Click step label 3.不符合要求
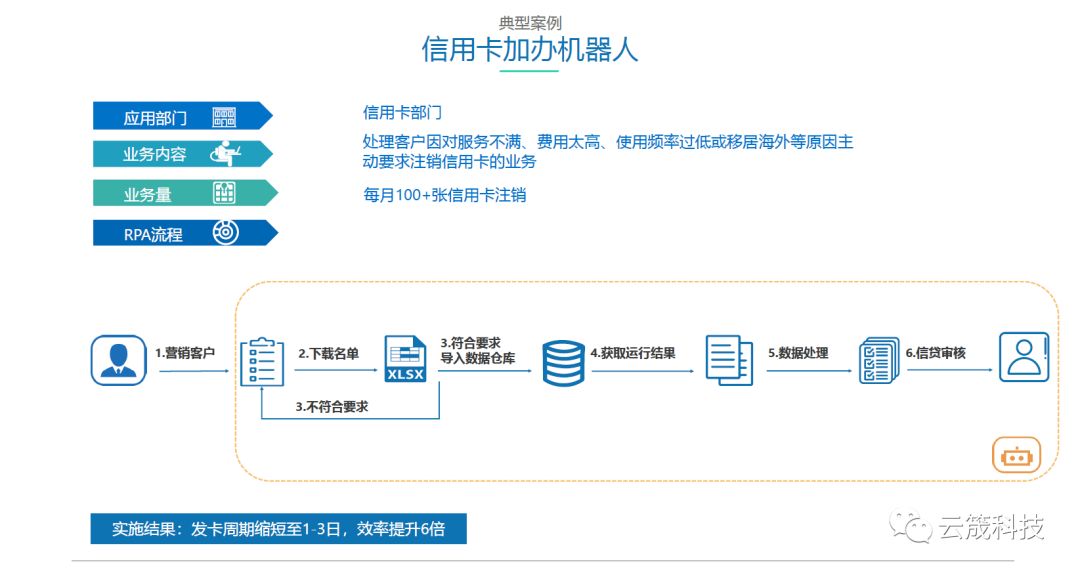Viewport: 1080px width, 575px height. pos(332,407)
